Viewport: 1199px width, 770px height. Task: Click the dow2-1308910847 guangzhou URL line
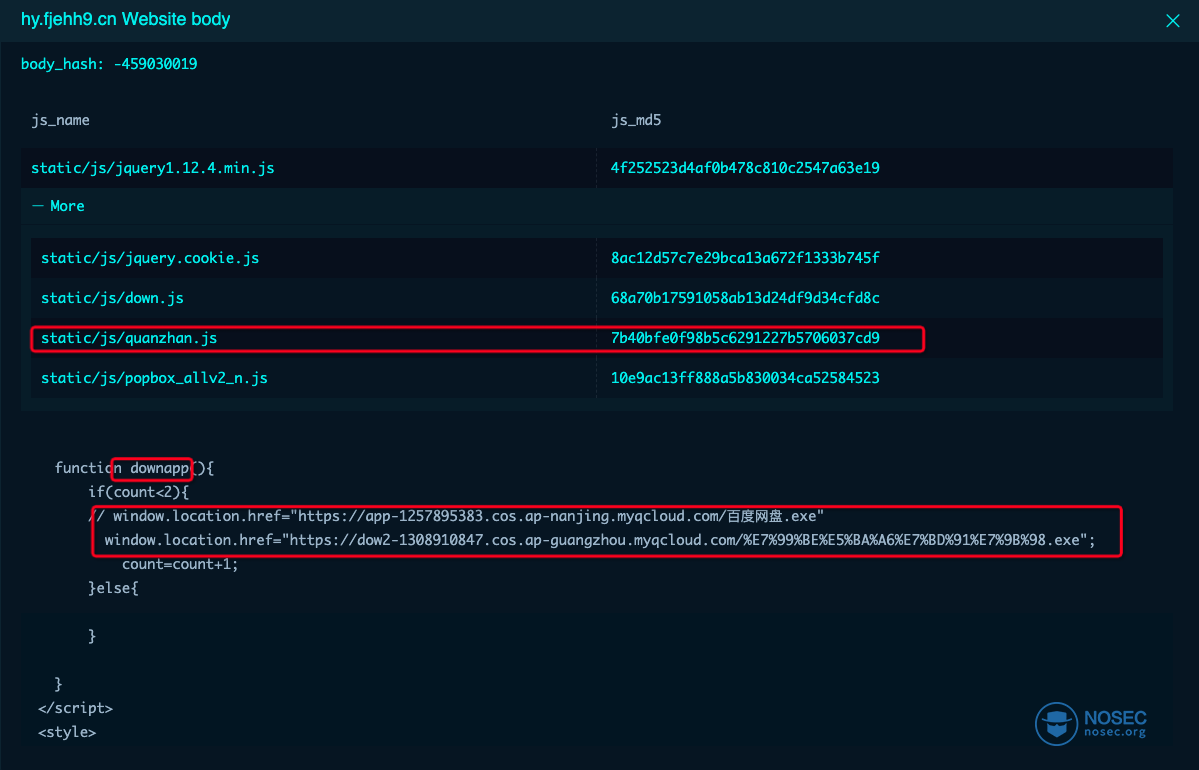pyautogui.click(x=600, y=540)
